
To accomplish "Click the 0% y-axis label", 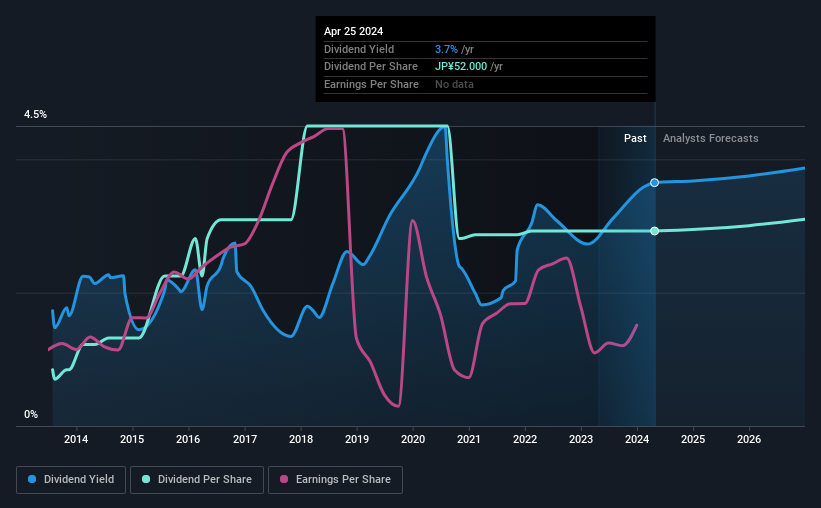I will pyautogui.click(x=31, y=414).
